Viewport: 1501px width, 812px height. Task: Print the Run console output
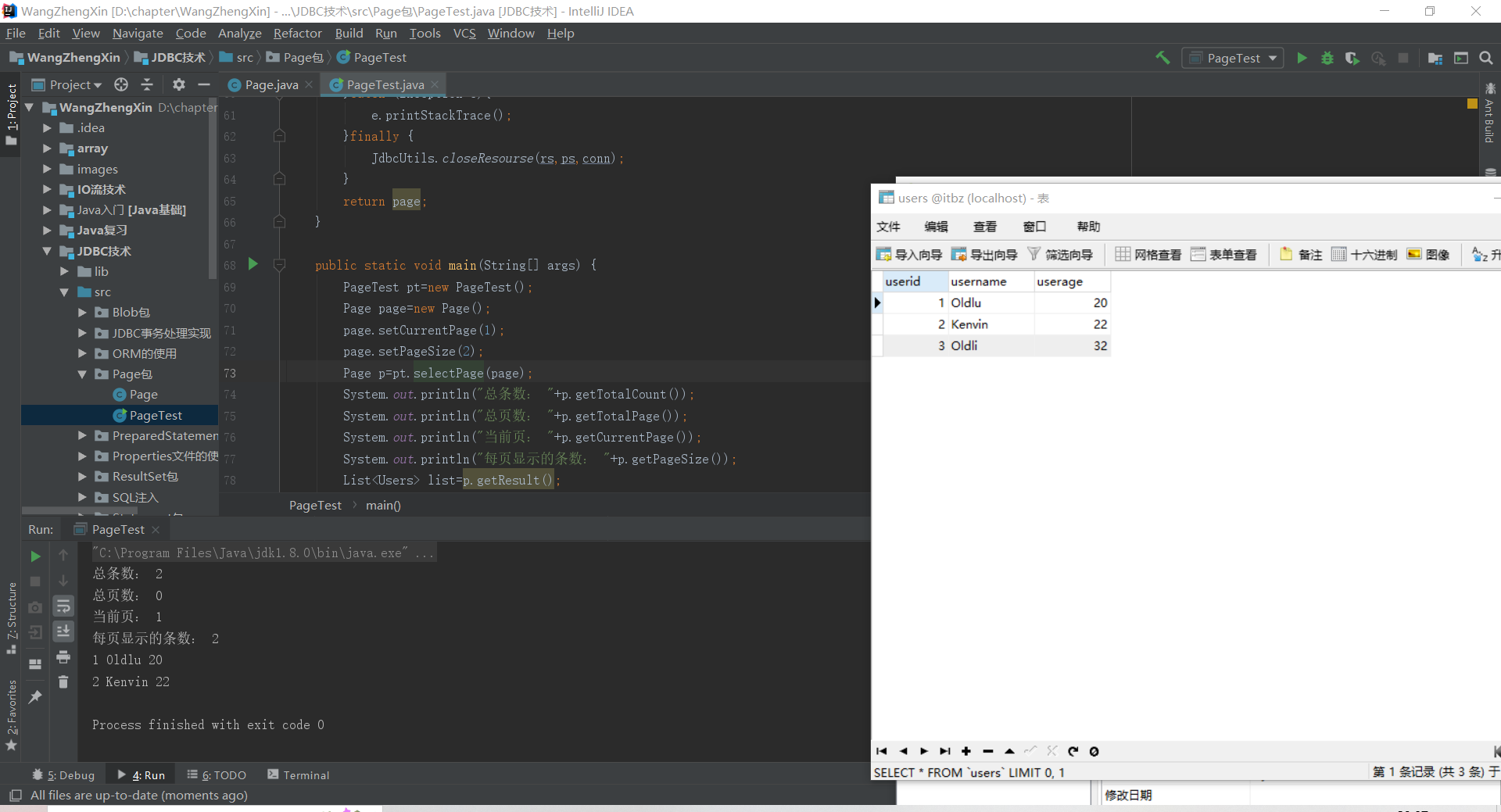pyautogui.click(x=63, y=656)
